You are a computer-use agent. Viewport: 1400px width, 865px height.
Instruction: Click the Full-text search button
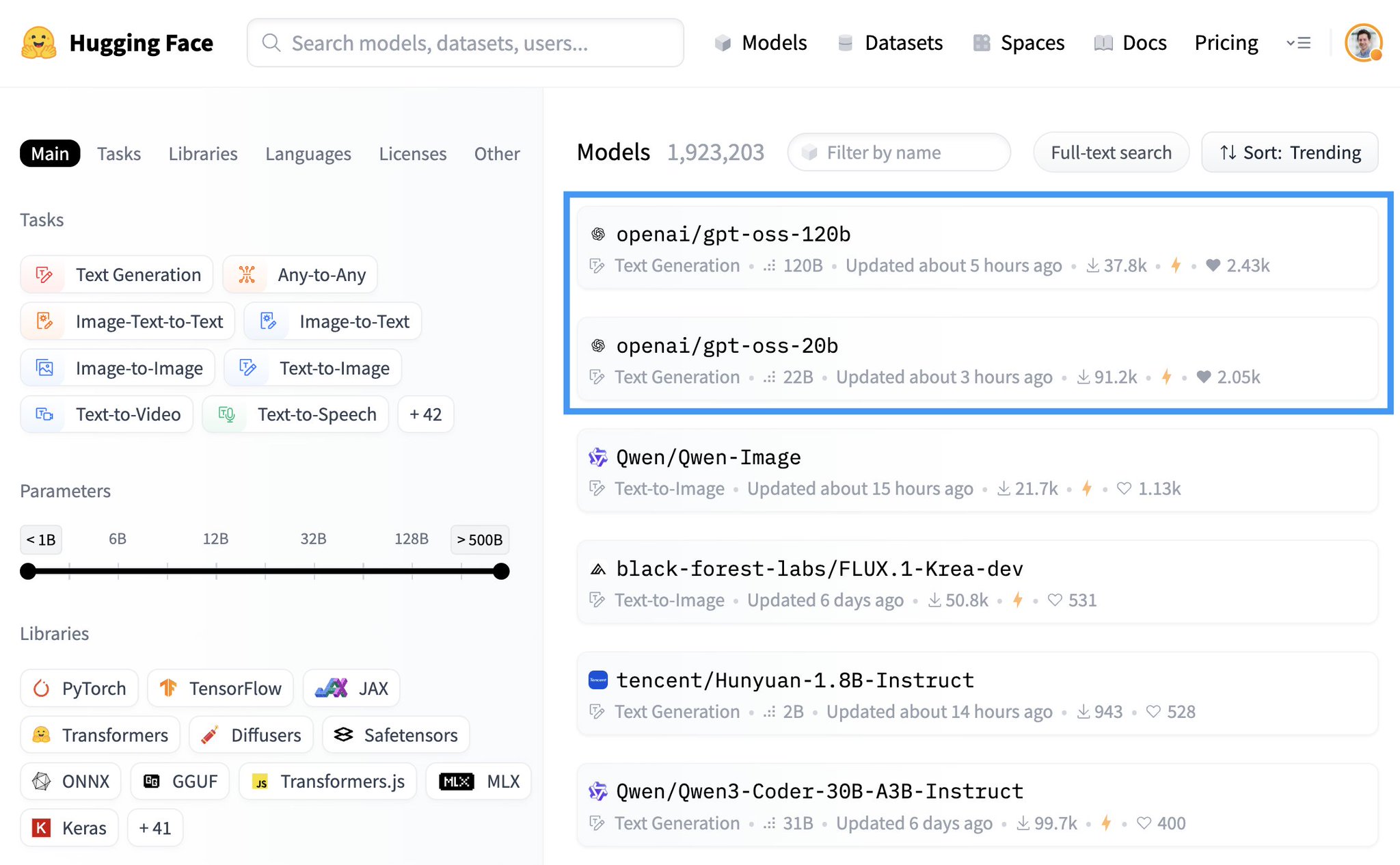pyautogui.click(x=1111, y=152)
